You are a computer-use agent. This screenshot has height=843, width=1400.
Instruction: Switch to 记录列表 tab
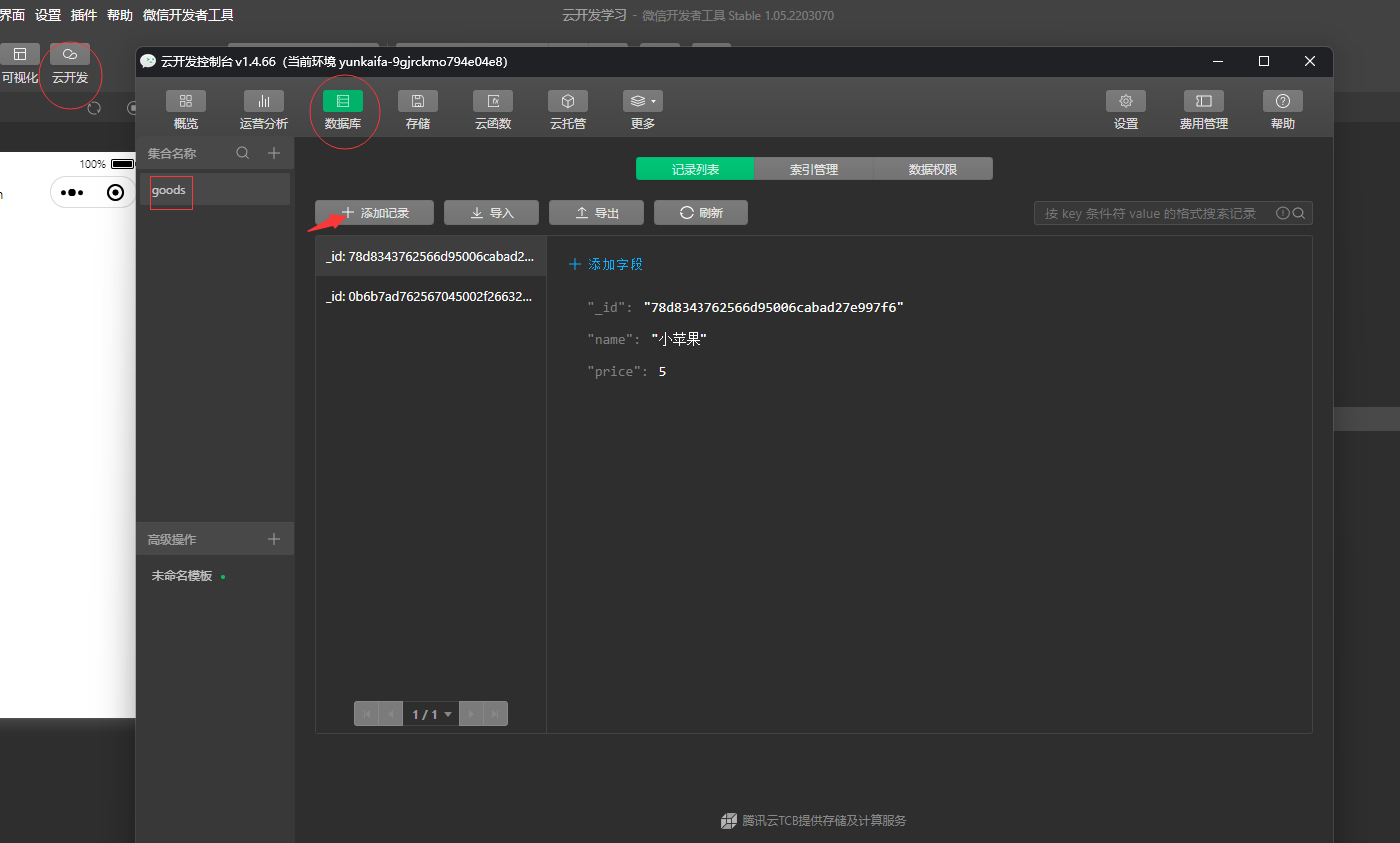(696, 169)
